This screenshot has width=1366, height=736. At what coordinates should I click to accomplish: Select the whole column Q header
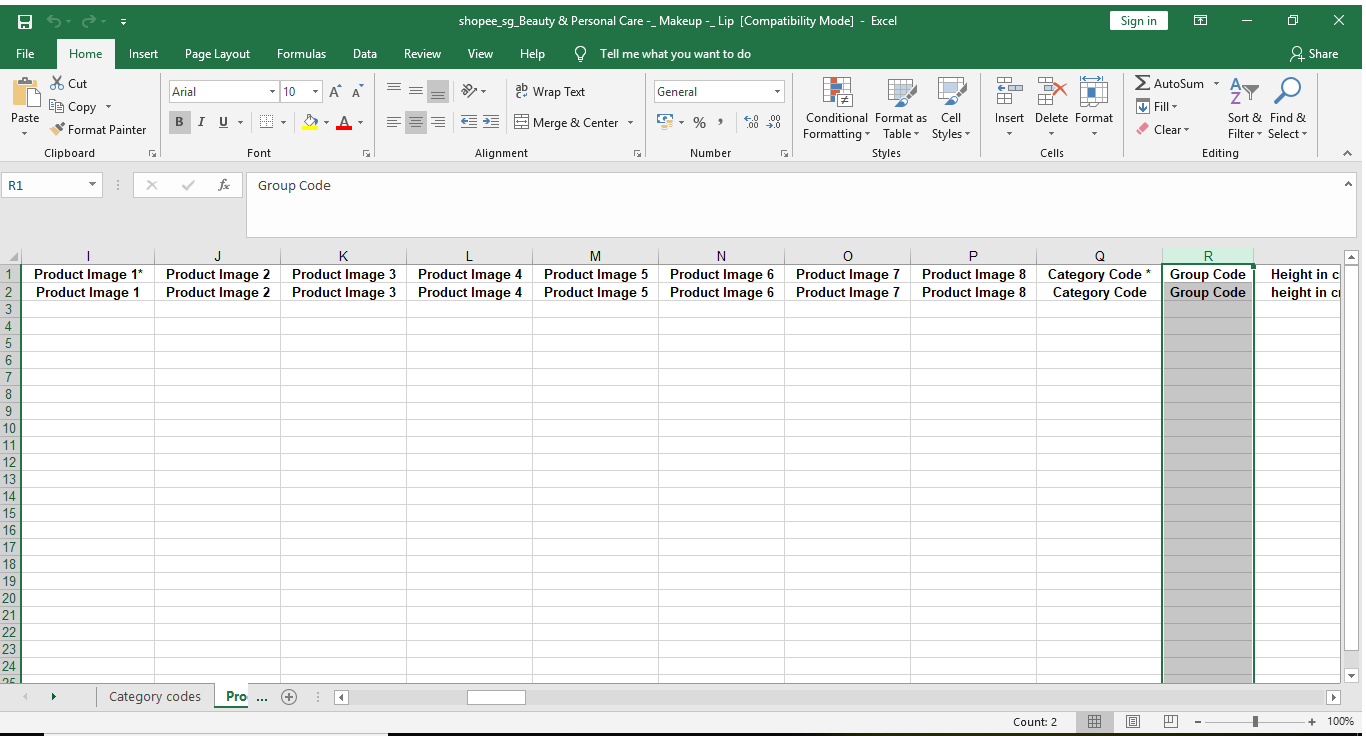pos(1100,256)
